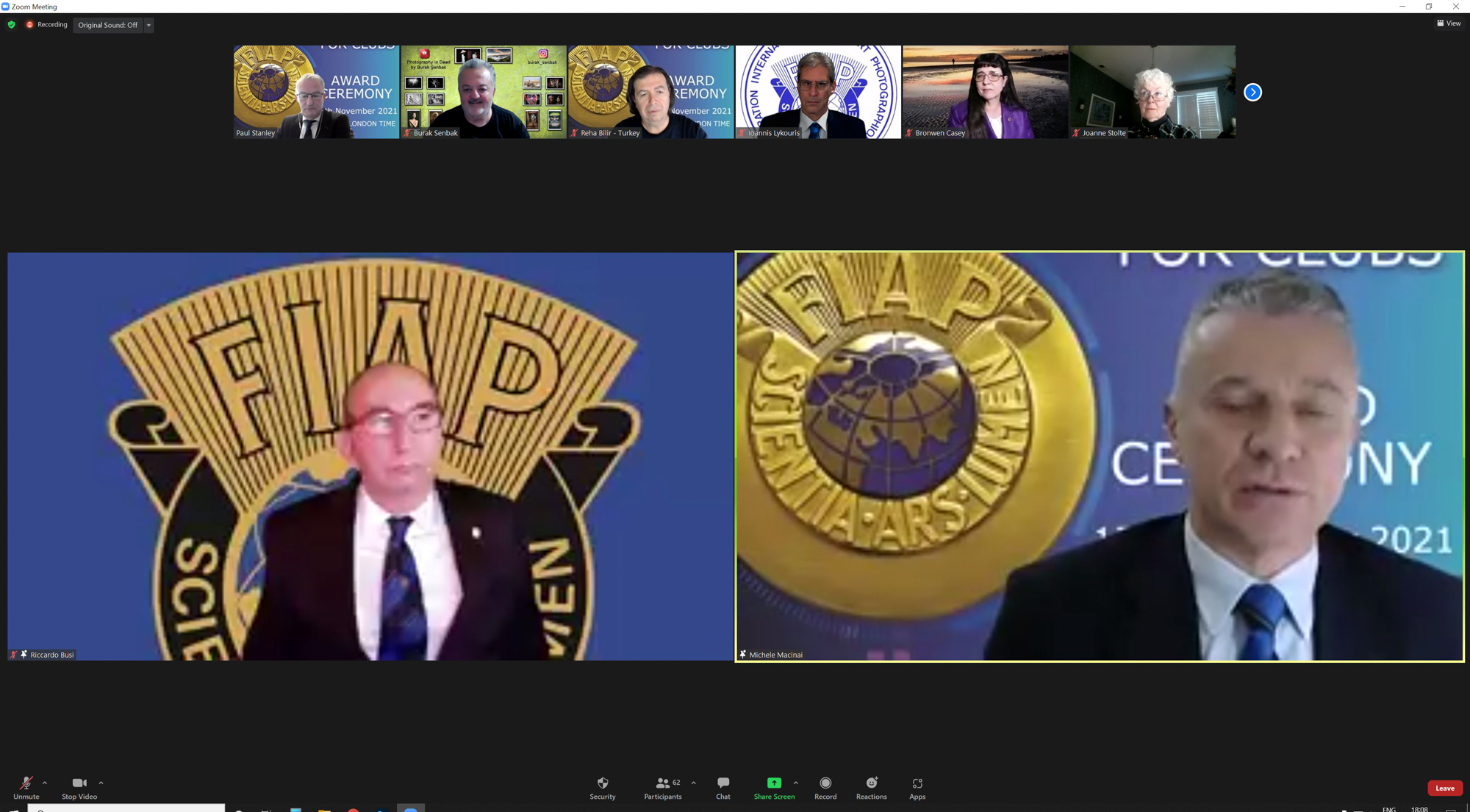
Task: Click muted mic icon on Burak Senbak
Action: (407, 133)
